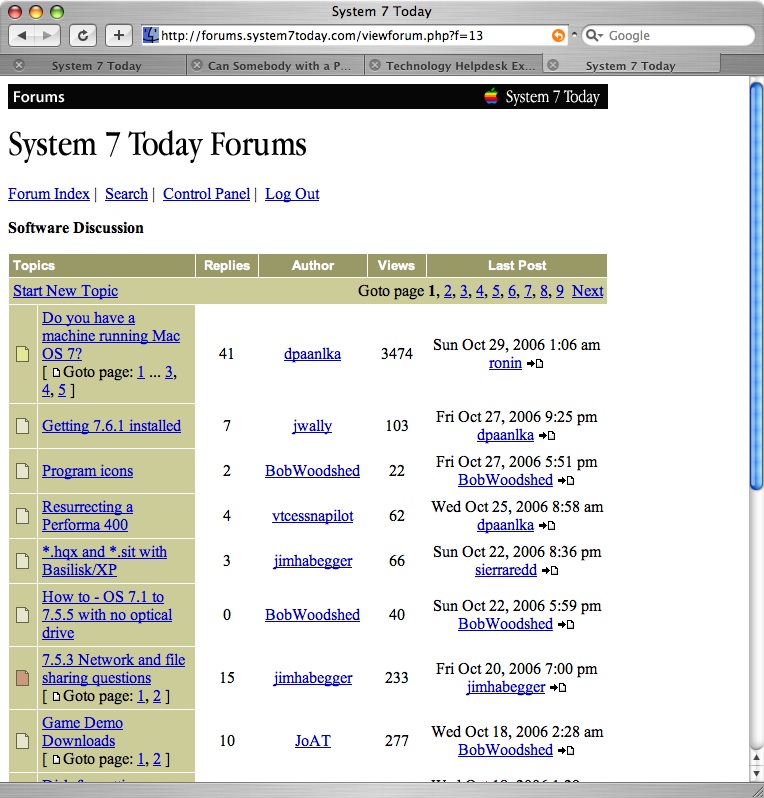Click latest-post arrow icon for Oct 27 5:51 pm post
The height and width of the screenshot is (798, 764).
(566, 480)
